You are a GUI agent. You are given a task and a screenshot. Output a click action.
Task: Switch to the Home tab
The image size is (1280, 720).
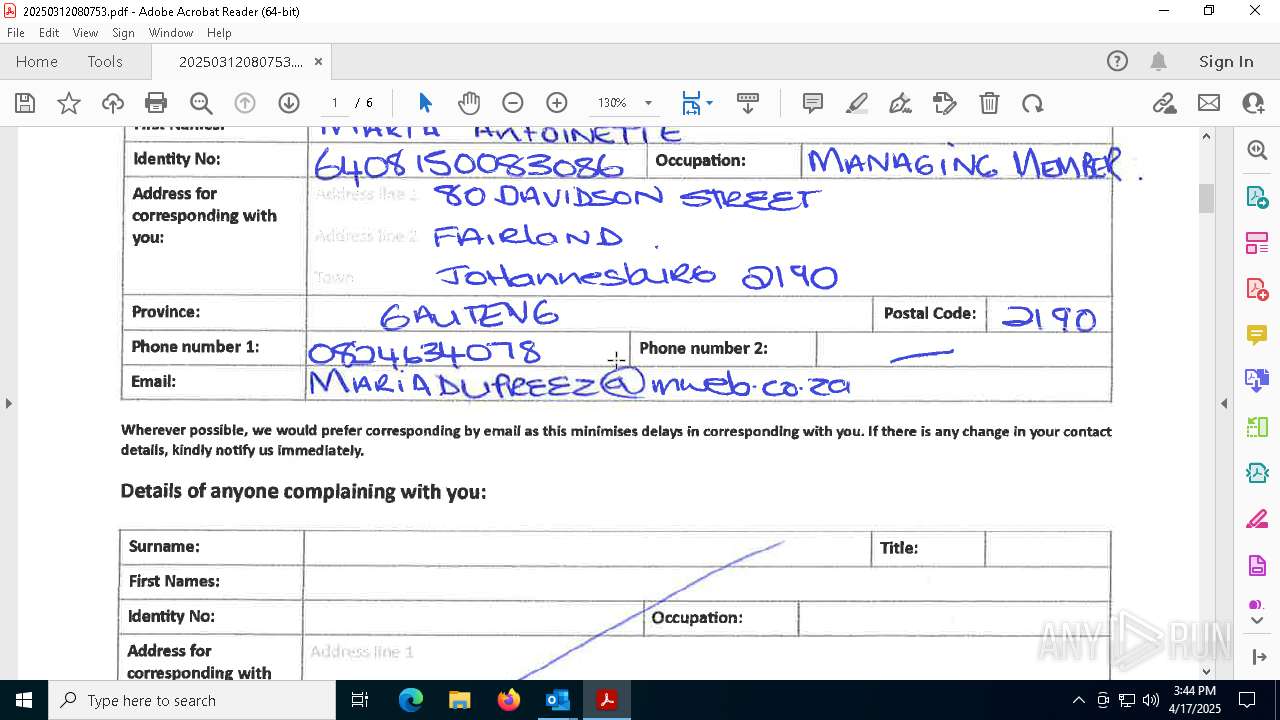point(37,61)
